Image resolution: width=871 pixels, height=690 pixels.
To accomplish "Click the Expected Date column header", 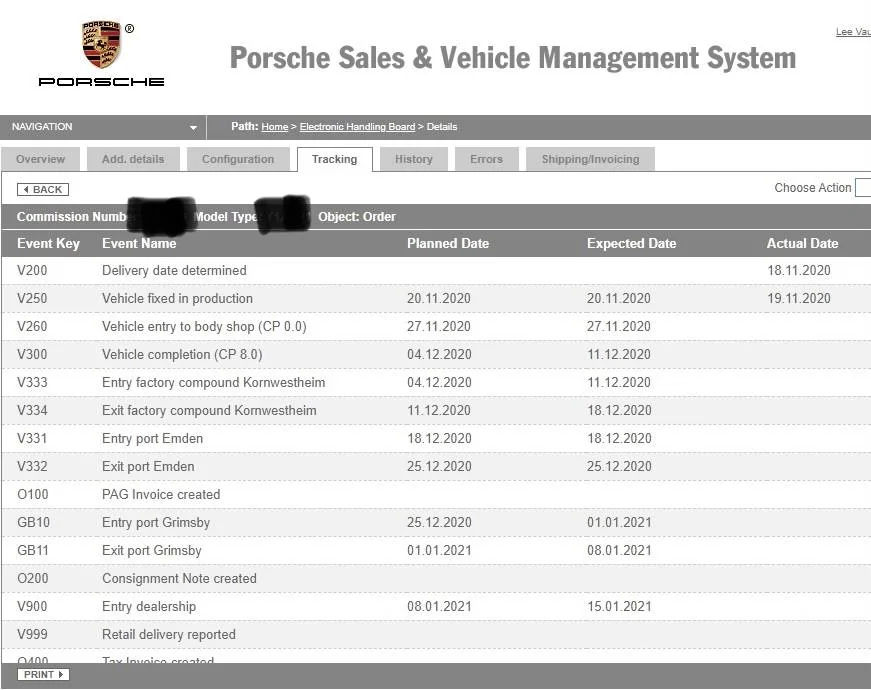I will [632, 243].
